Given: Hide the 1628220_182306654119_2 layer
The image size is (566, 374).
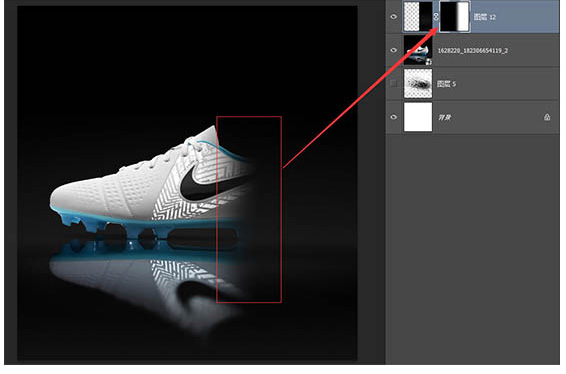Looking at the screenshot, I should 393,50.
